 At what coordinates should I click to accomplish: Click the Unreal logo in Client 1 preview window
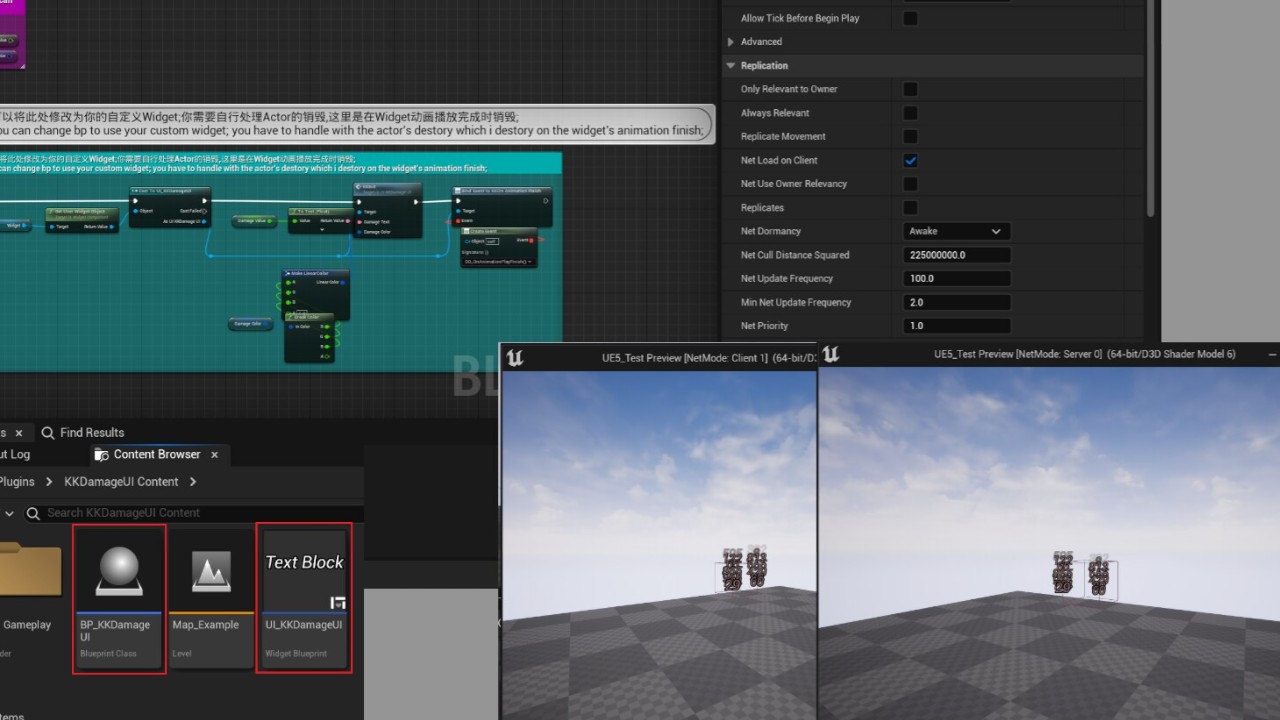(516, 358)
